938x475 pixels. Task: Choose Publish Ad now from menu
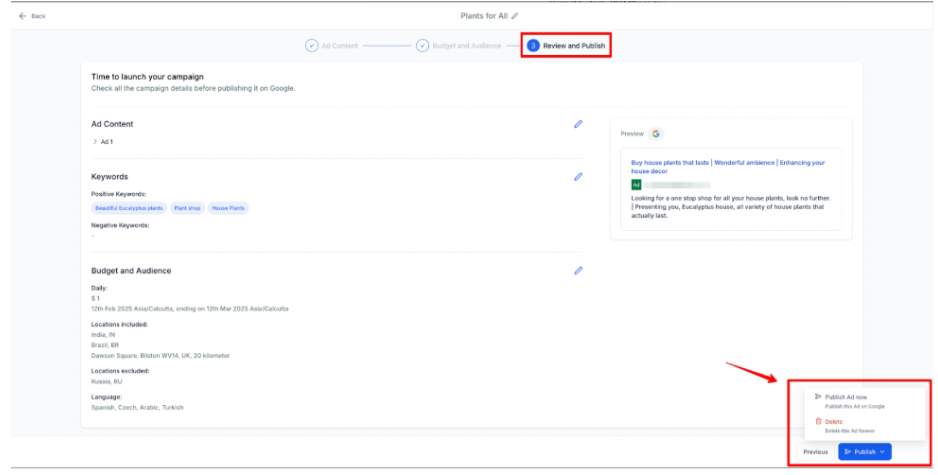(x=846, y=397)
